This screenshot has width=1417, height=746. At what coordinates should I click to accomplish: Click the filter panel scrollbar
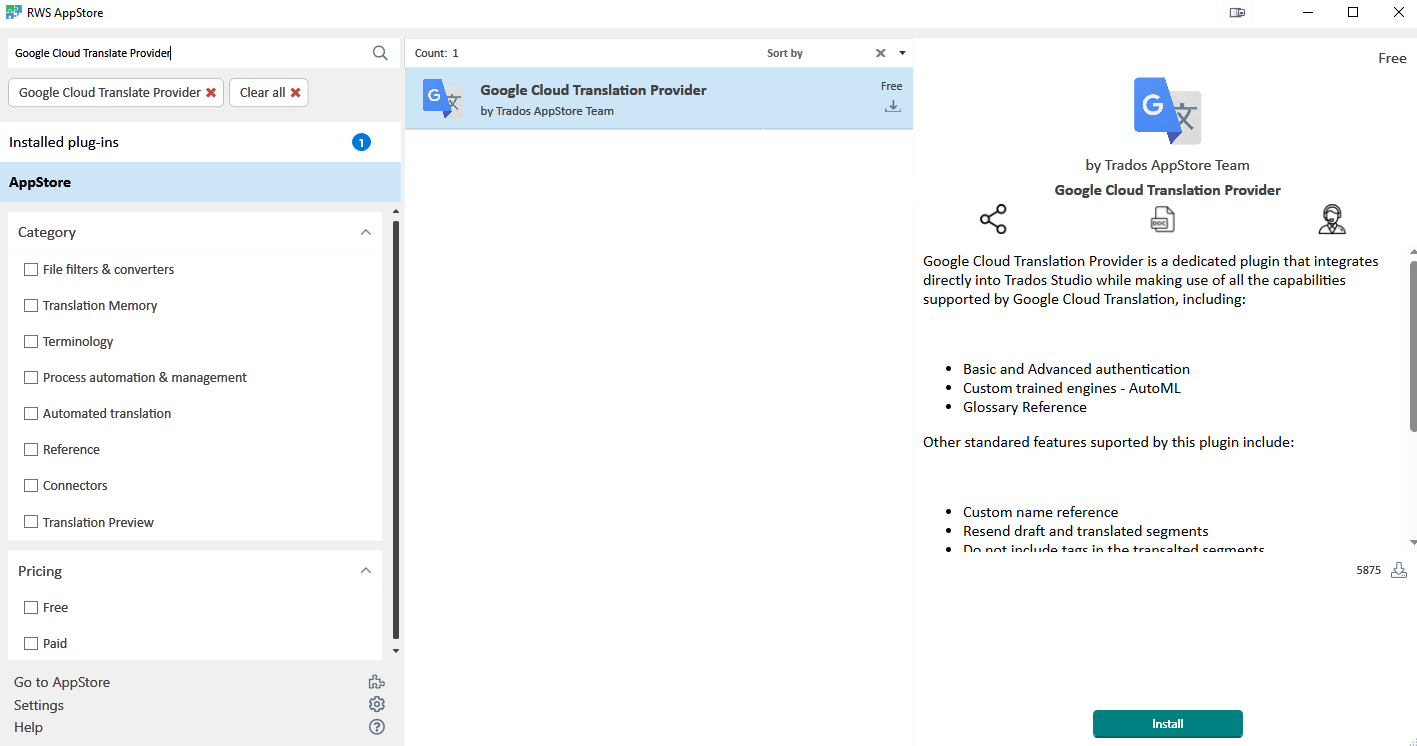click(396, 430)
